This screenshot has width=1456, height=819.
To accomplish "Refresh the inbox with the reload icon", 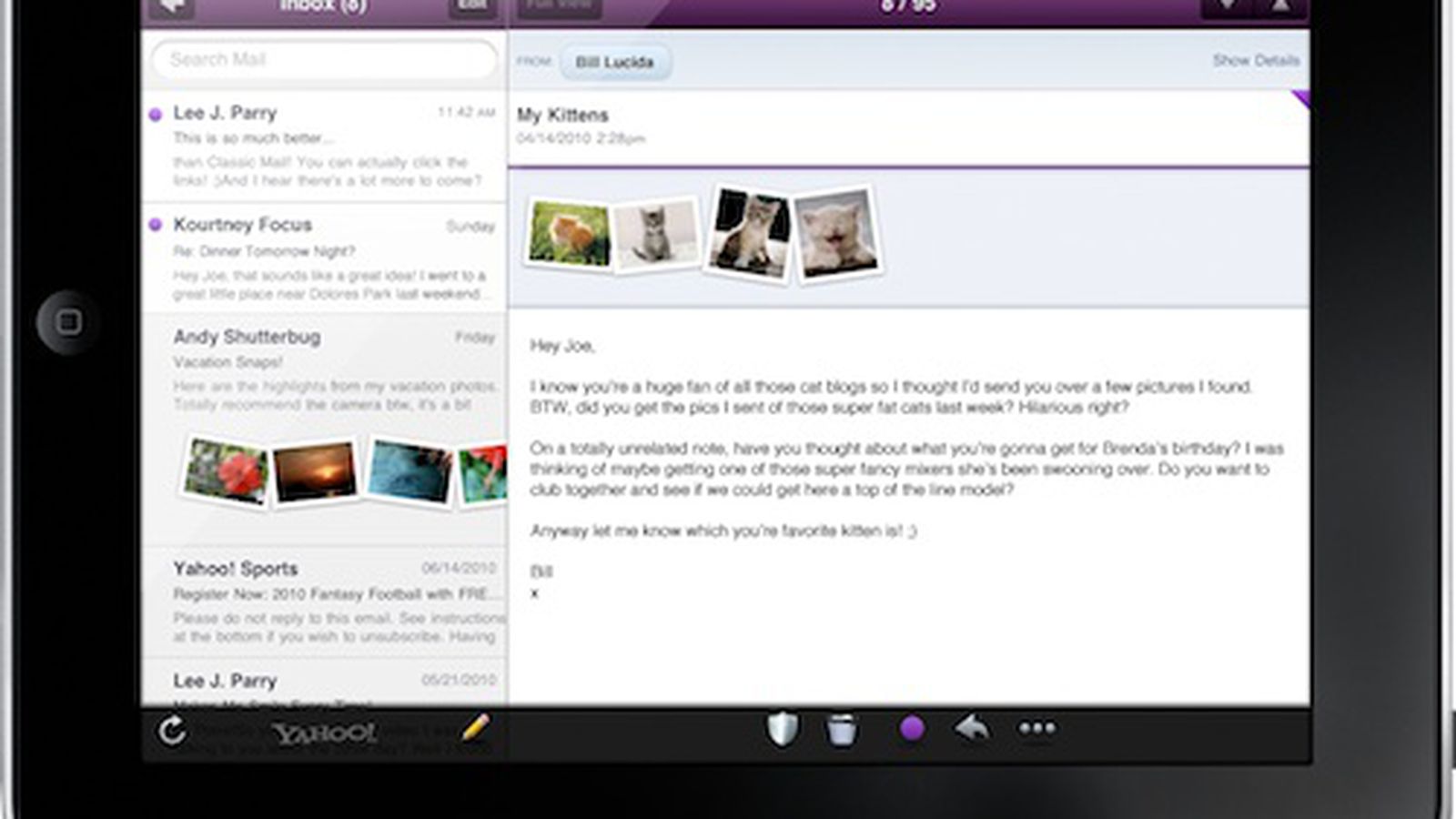I will (172, 731).
